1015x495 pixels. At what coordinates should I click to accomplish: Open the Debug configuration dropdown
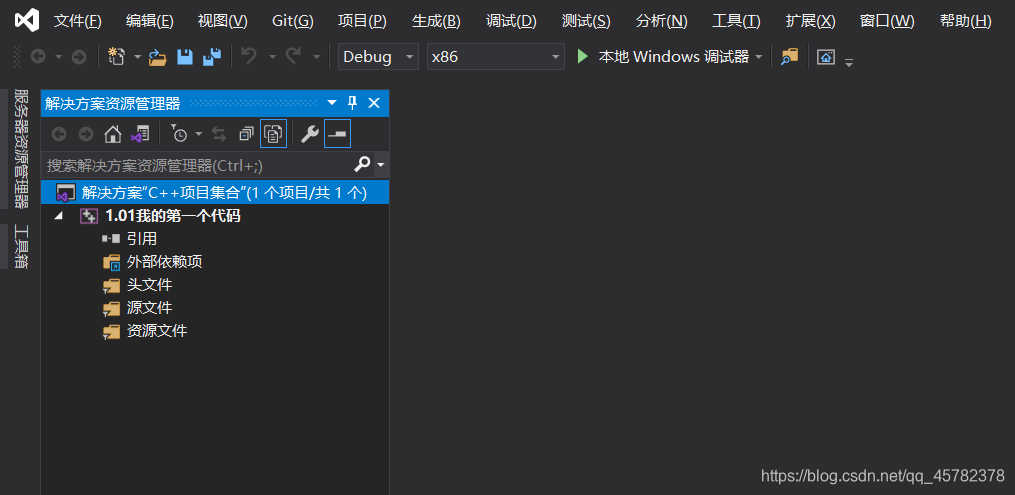[378, 56]
